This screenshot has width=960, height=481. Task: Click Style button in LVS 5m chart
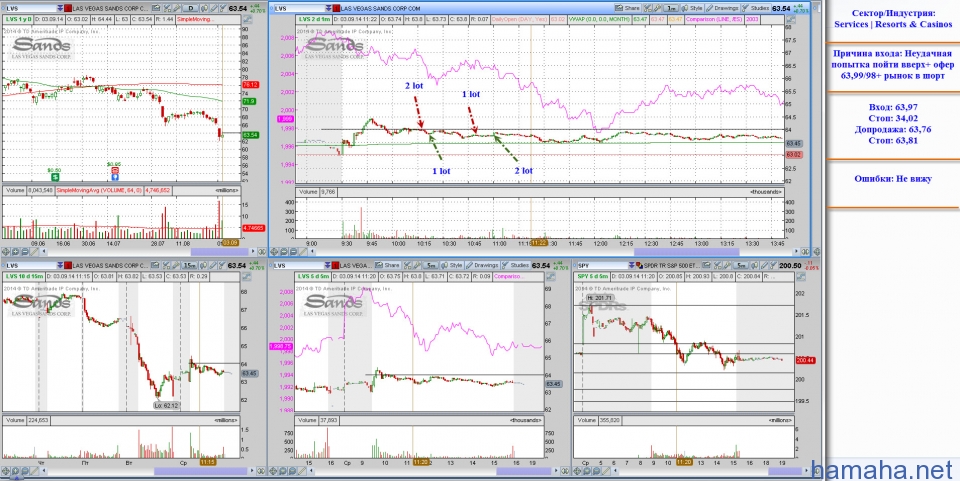pyautogui.click(x=452, y=266)
